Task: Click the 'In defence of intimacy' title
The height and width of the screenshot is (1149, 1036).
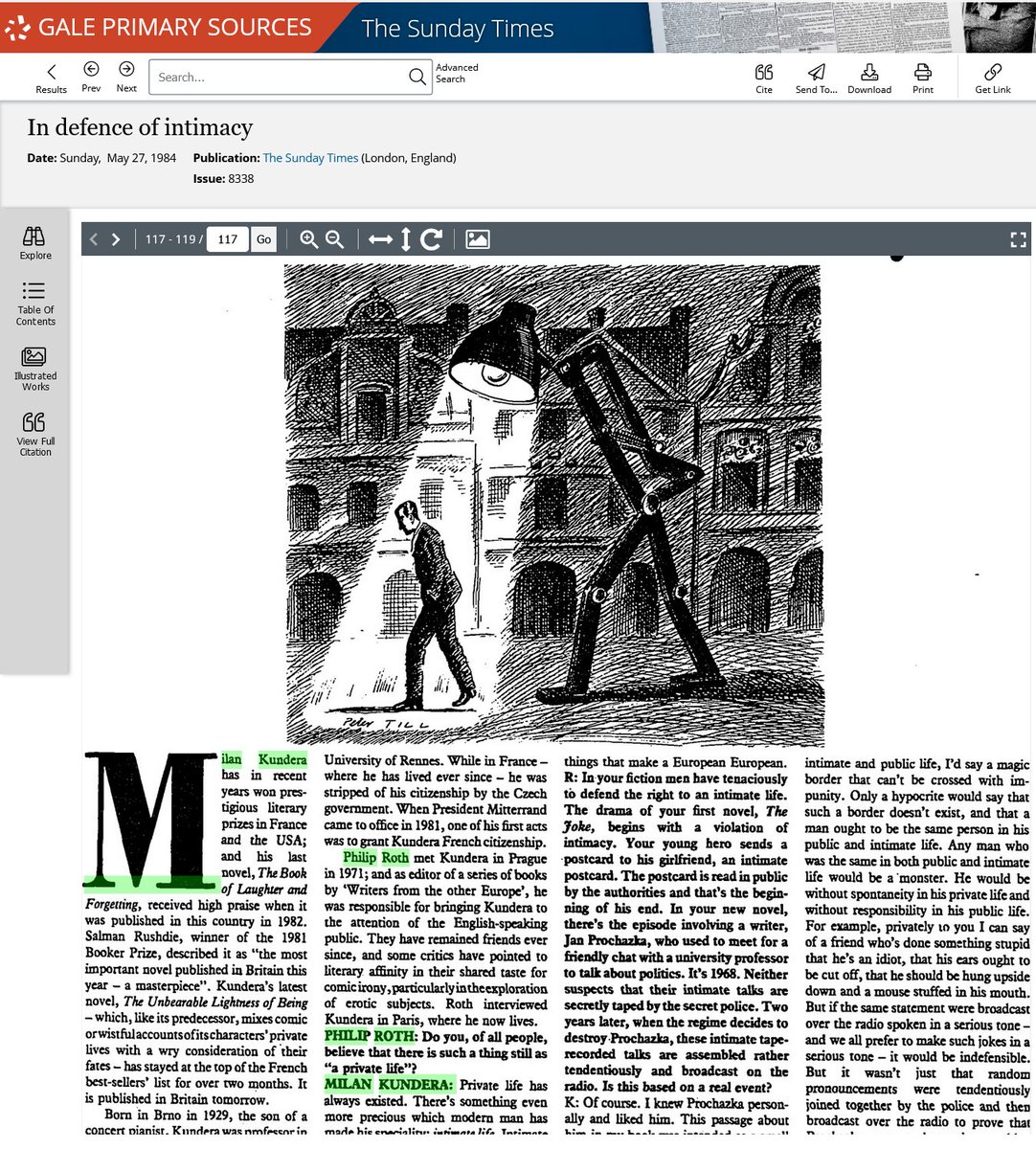Action: tap(140, 127)
